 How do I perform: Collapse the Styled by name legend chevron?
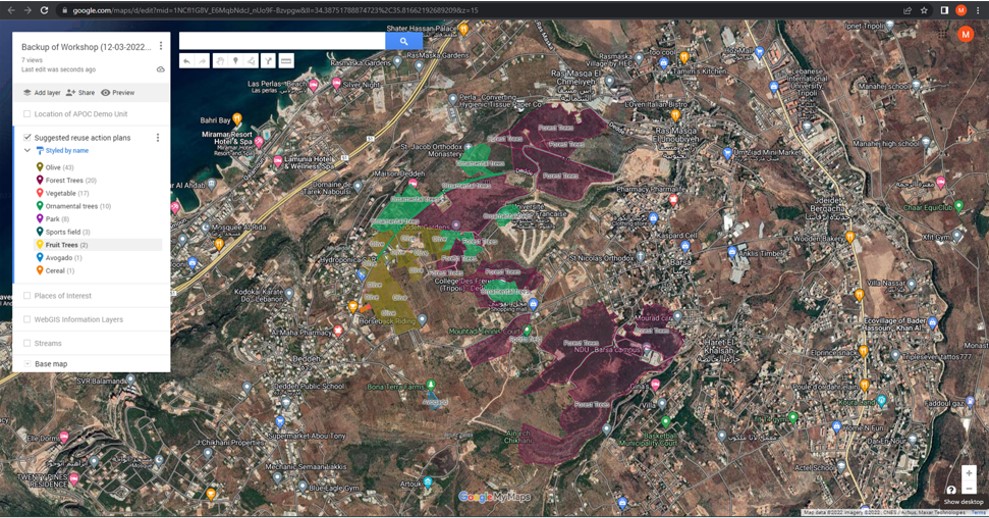coord(27,151)
